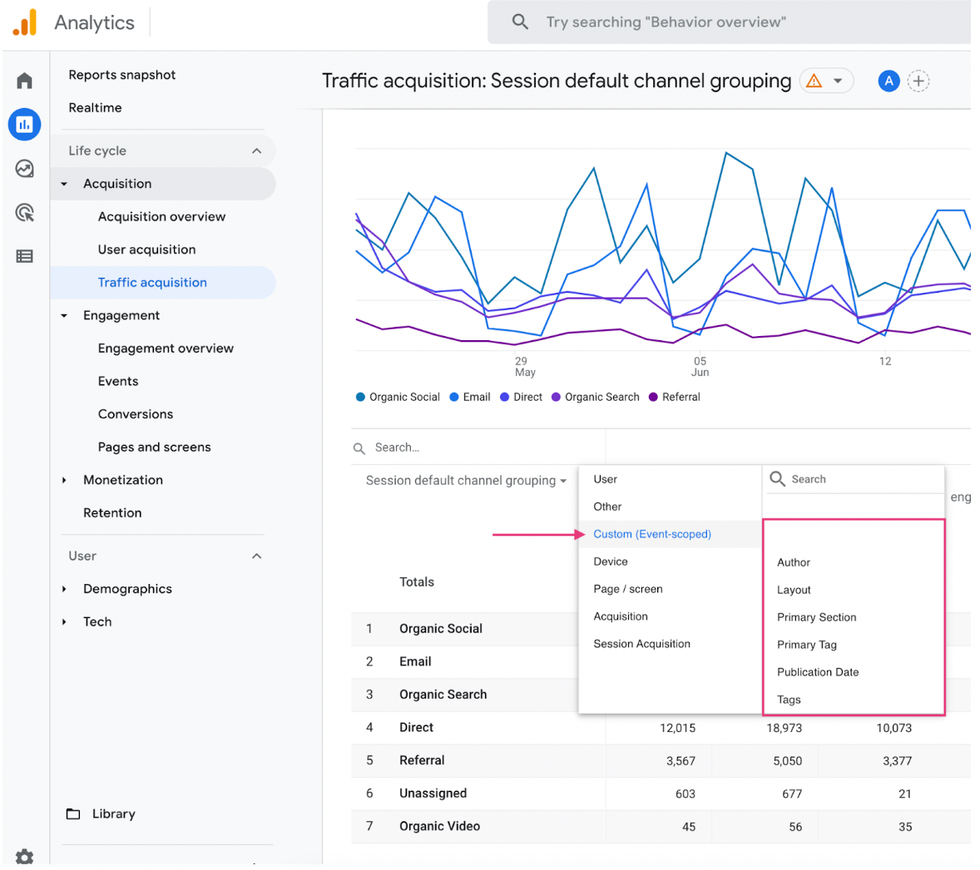This screenshot has height=870, width=980.
Task: Open the orange warning status dropdown
Action: [x=826, y=82]
